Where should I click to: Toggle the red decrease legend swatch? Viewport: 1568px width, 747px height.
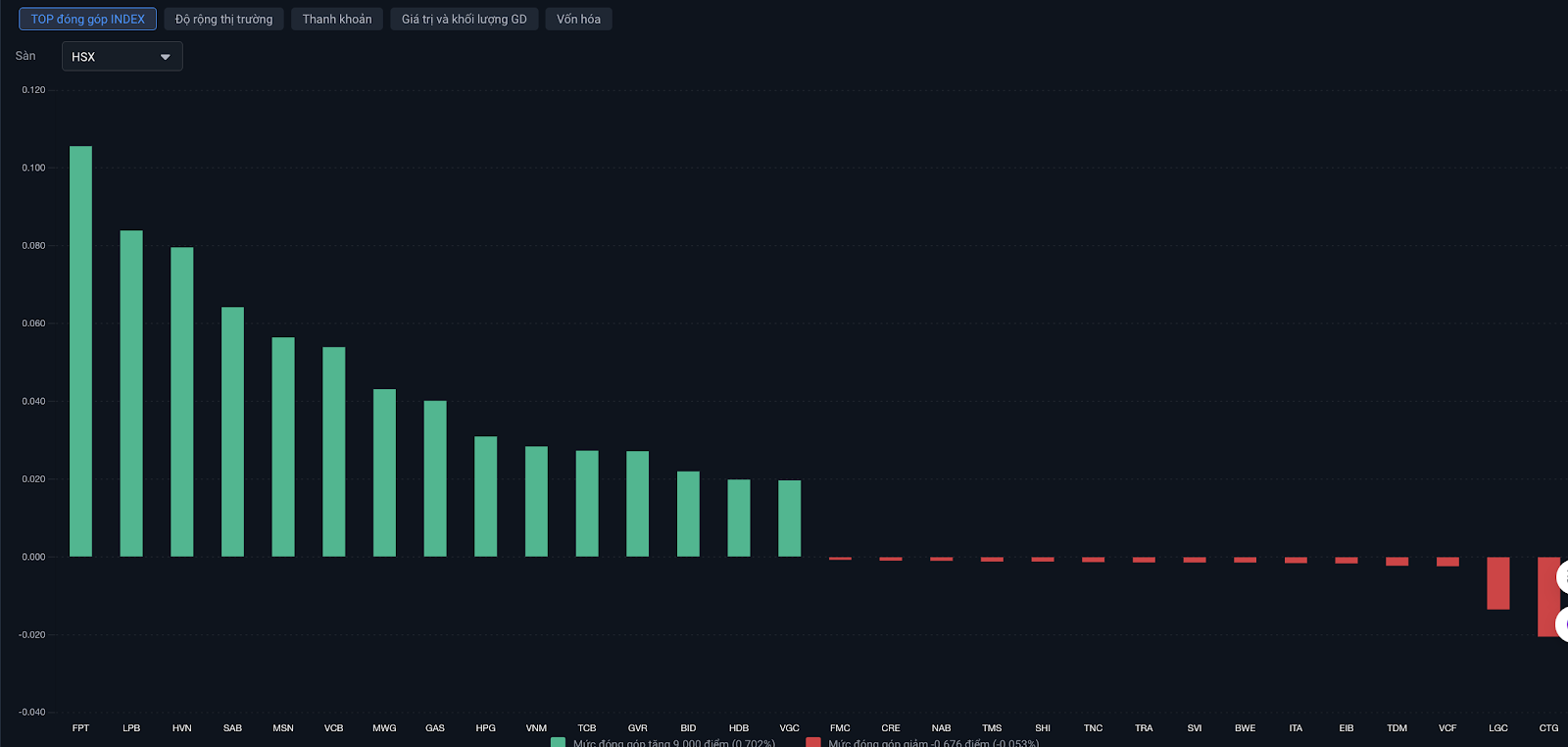[x=813, y=742]
